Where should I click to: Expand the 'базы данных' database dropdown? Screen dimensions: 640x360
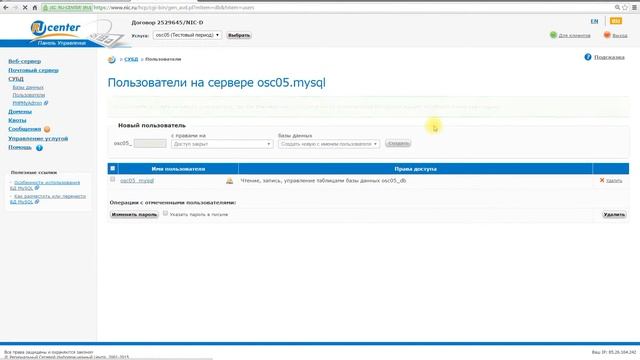[329, 144]
